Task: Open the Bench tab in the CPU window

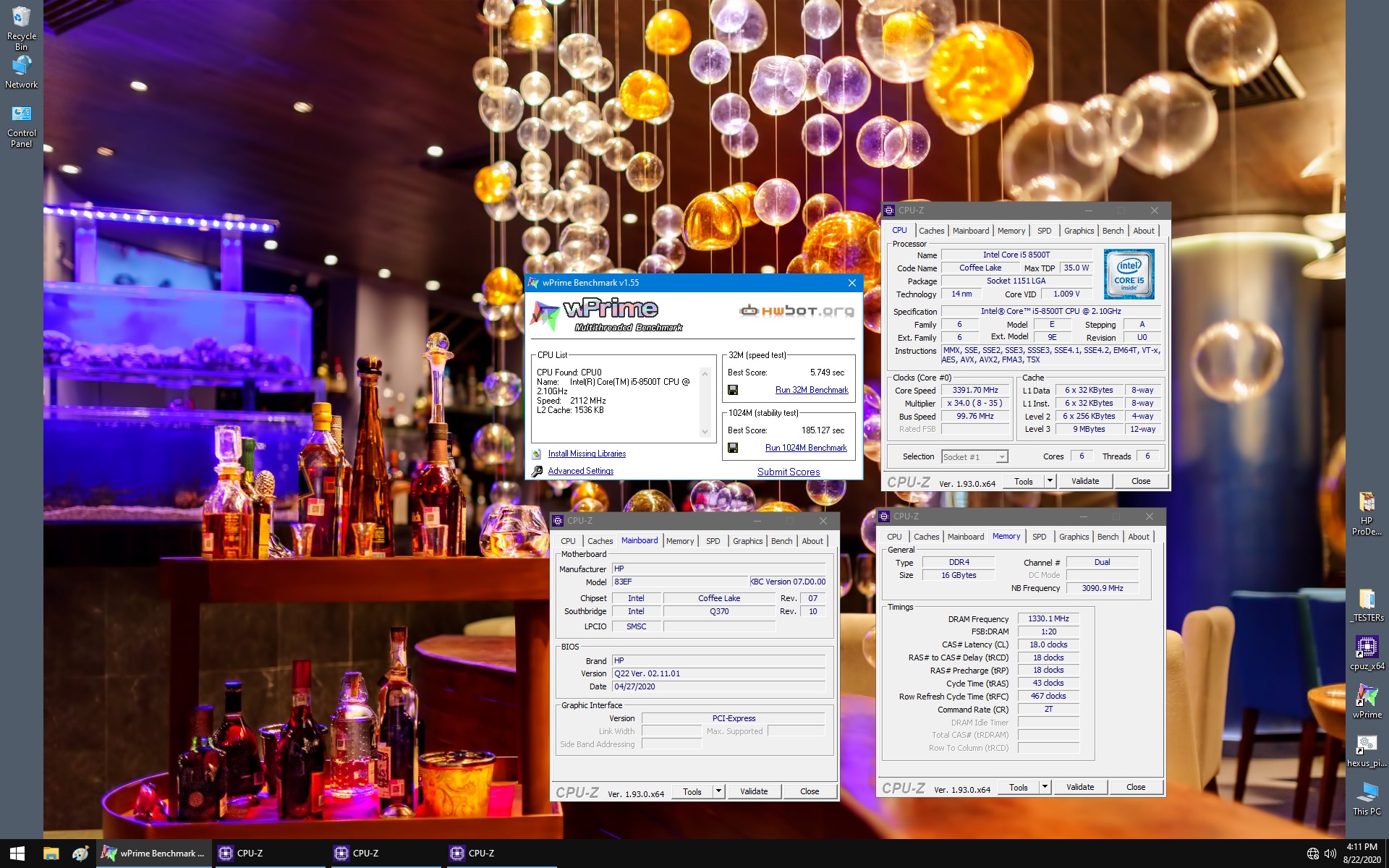Action: [1113, 231]
